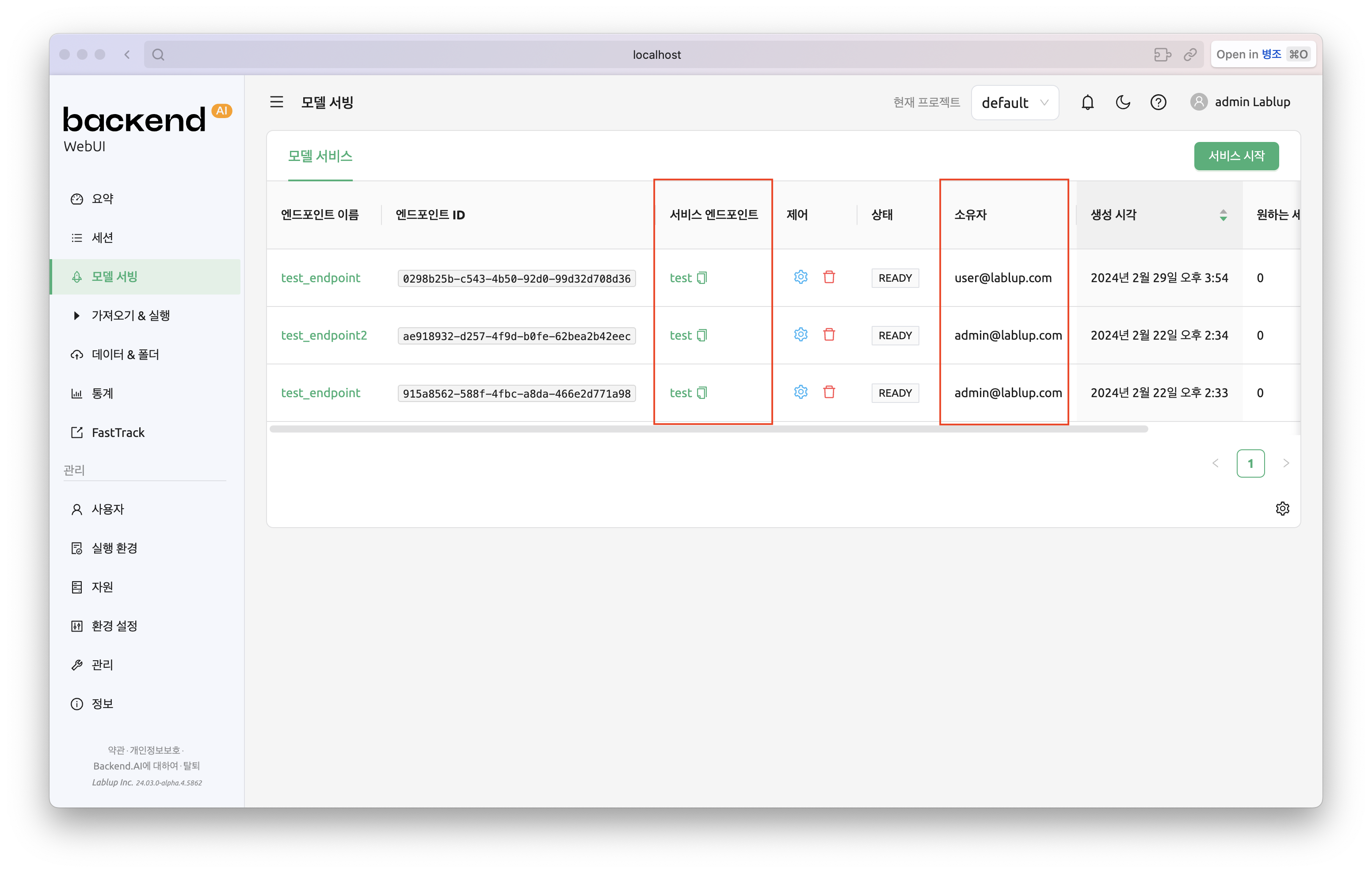
Task: Open admin Lablup user menu
Action: [x=1240, y=102]
